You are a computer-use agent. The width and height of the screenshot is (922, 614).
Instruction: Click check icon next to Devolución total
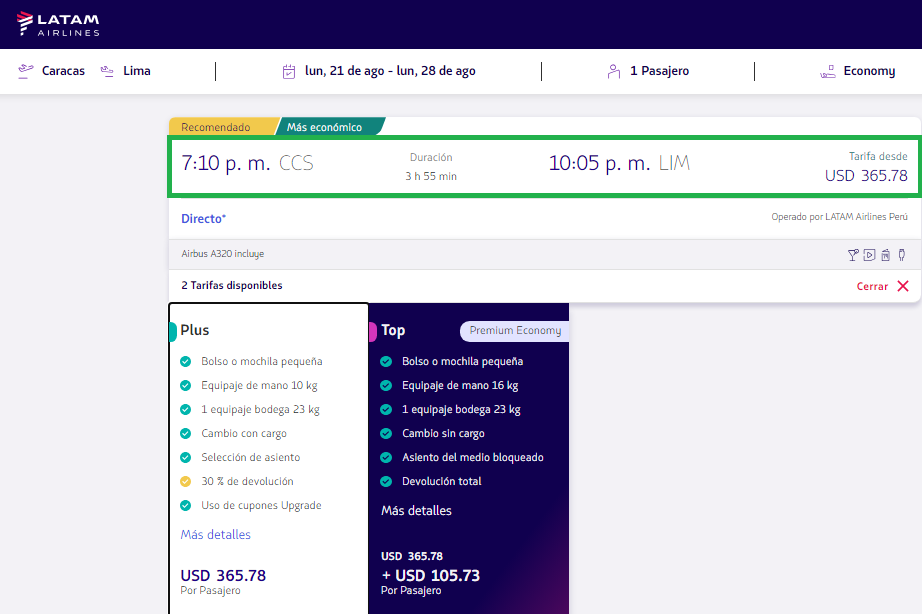coord(386,481)
